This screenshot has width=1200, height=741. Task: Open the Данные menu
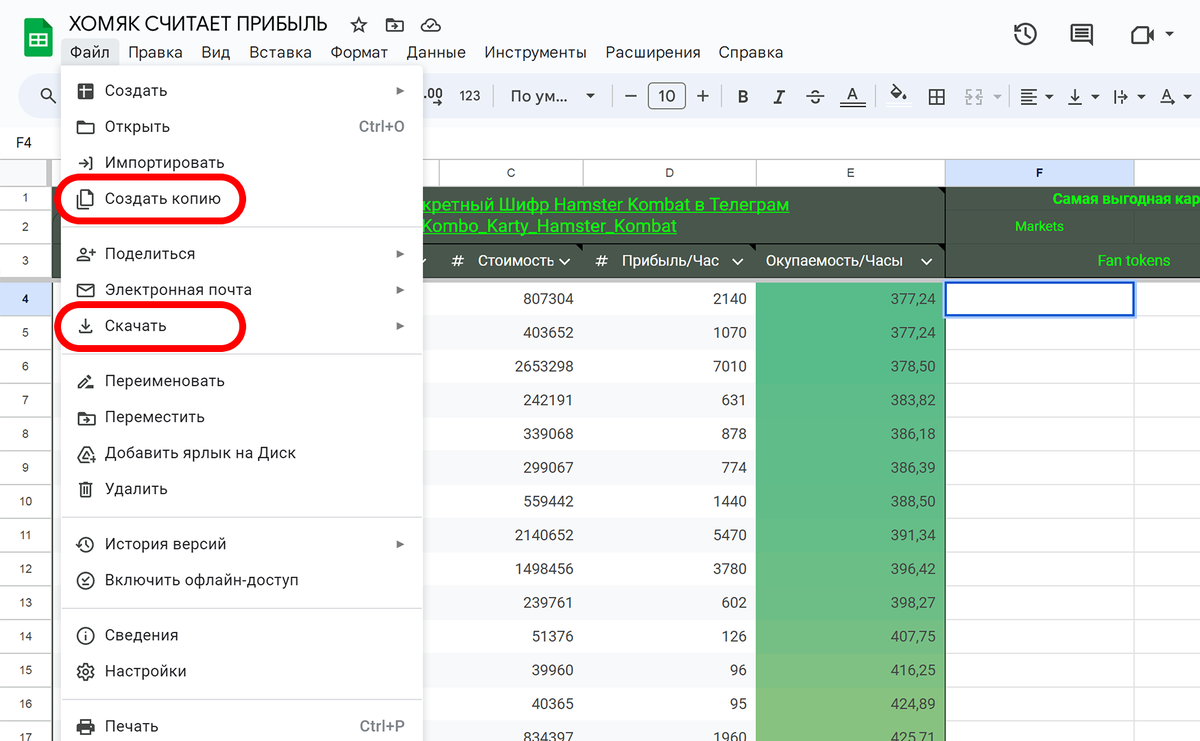click(436, 52)
